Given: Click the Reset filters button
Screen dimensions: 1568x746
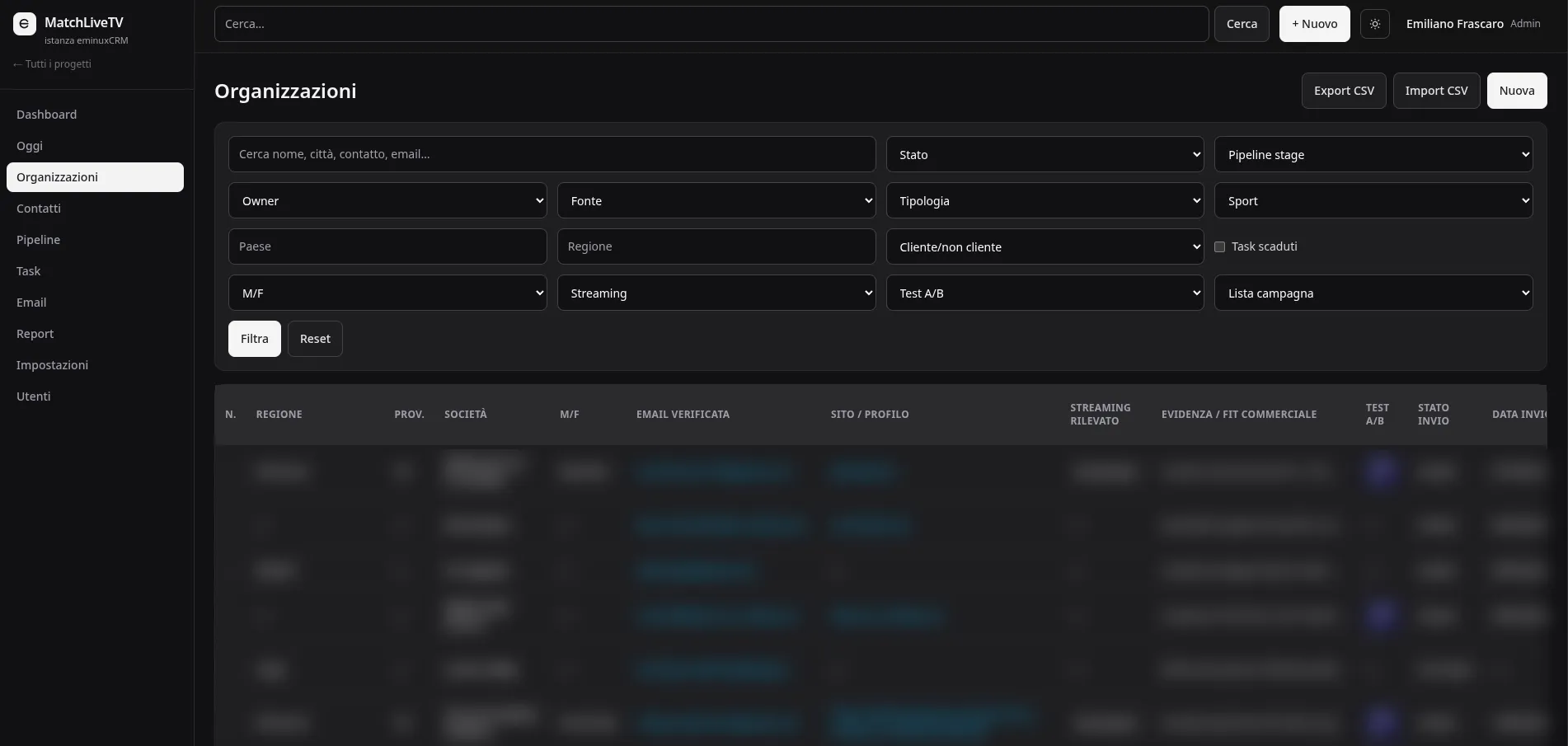Looking at the screenshot, I should (315, 339).
